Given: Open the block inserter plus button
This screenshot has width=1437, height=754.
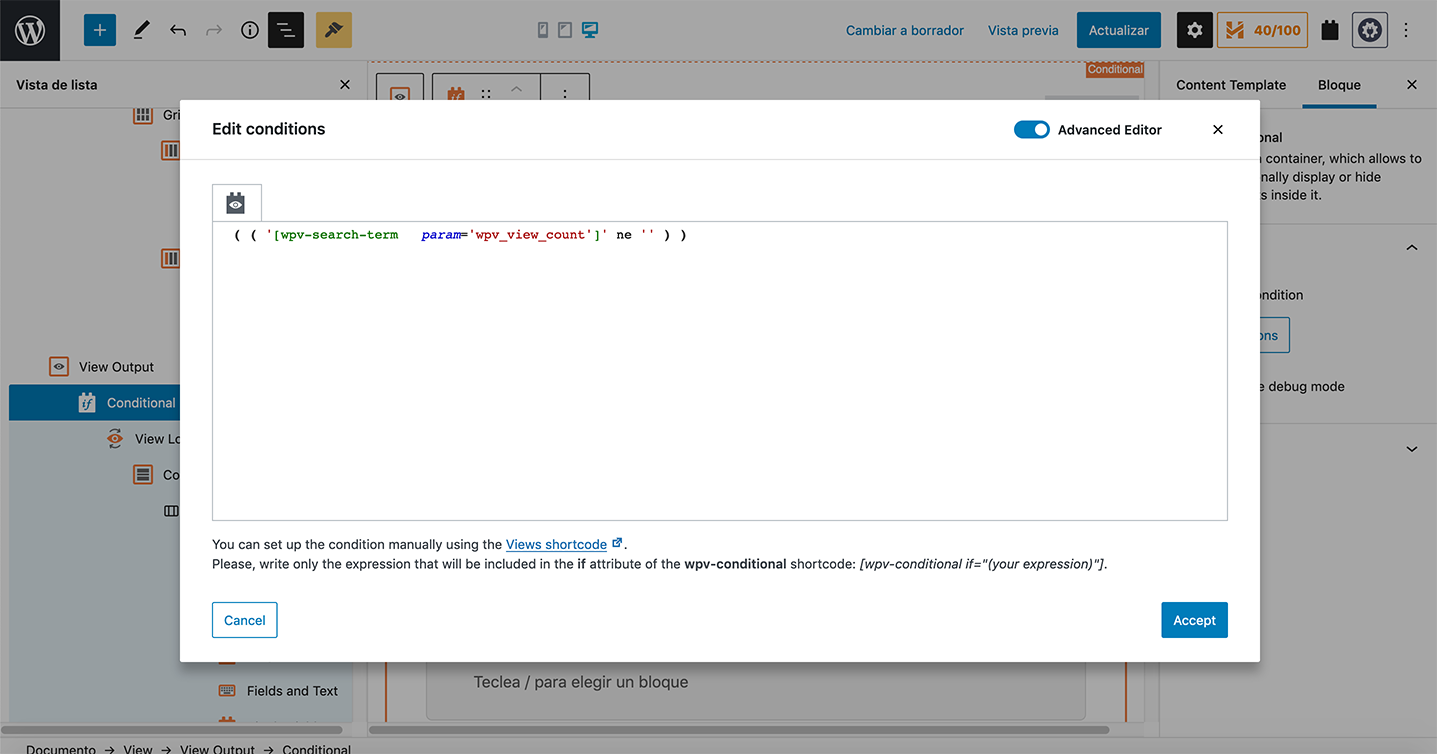Looking at the screenshot, I should (99, 30).
